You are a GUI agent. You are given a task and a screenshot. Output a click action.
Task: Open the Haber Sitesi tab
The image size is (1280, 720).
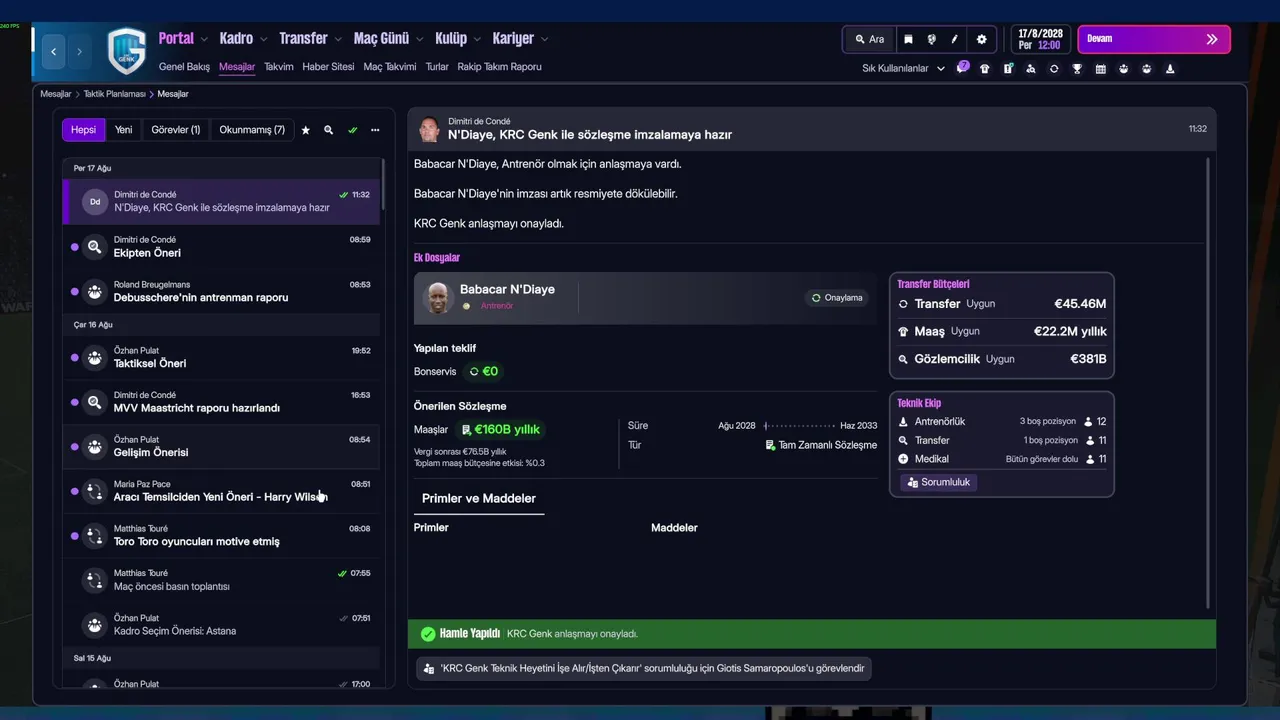coord(328,67)
